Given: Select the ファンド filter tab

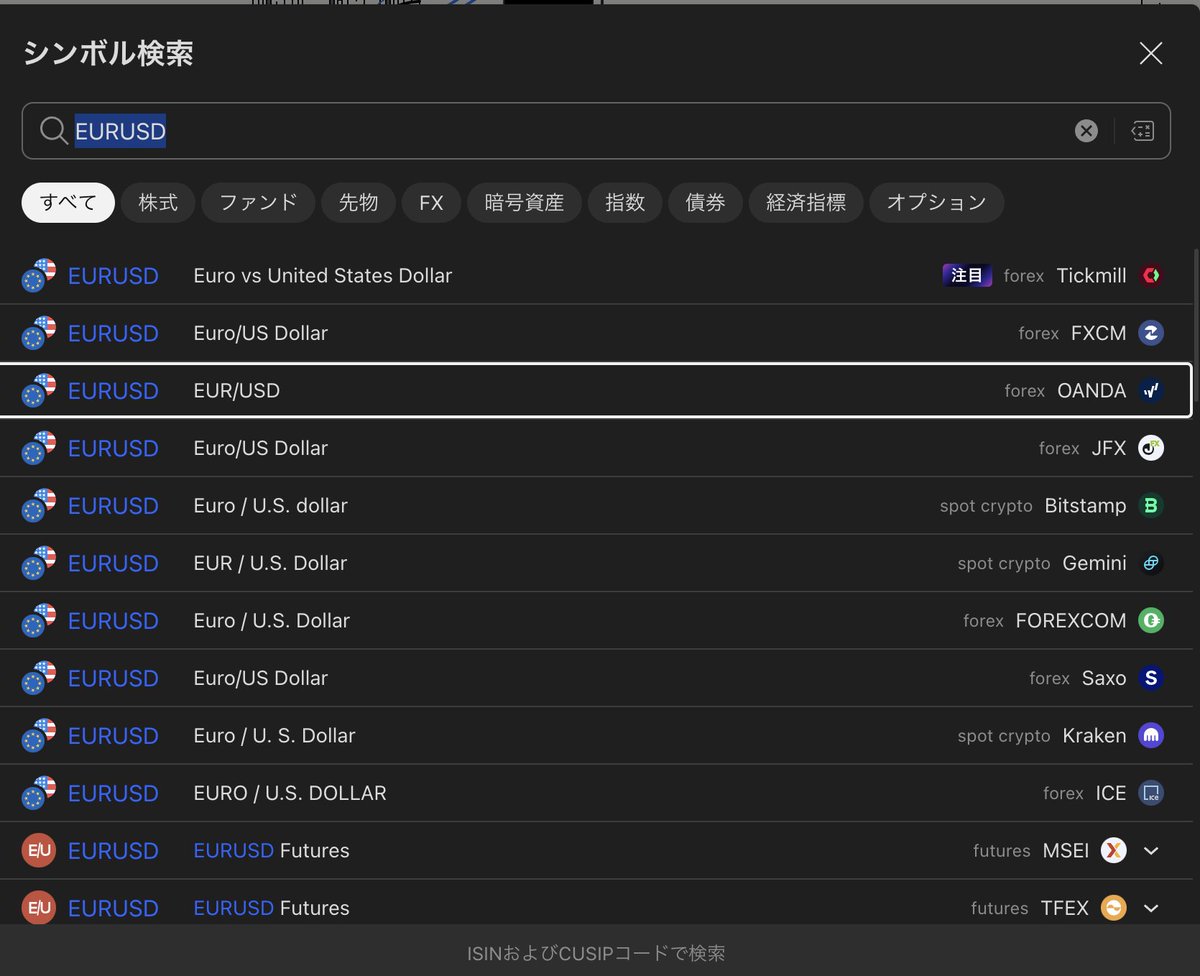Looking at the screenshot, I should pyautogui.click(x=258, y=202).
